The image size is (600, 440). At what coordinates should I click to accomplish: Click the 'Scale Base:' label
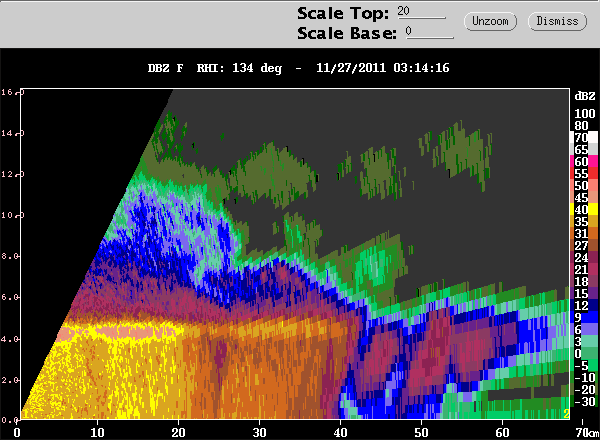click(347, 33)
